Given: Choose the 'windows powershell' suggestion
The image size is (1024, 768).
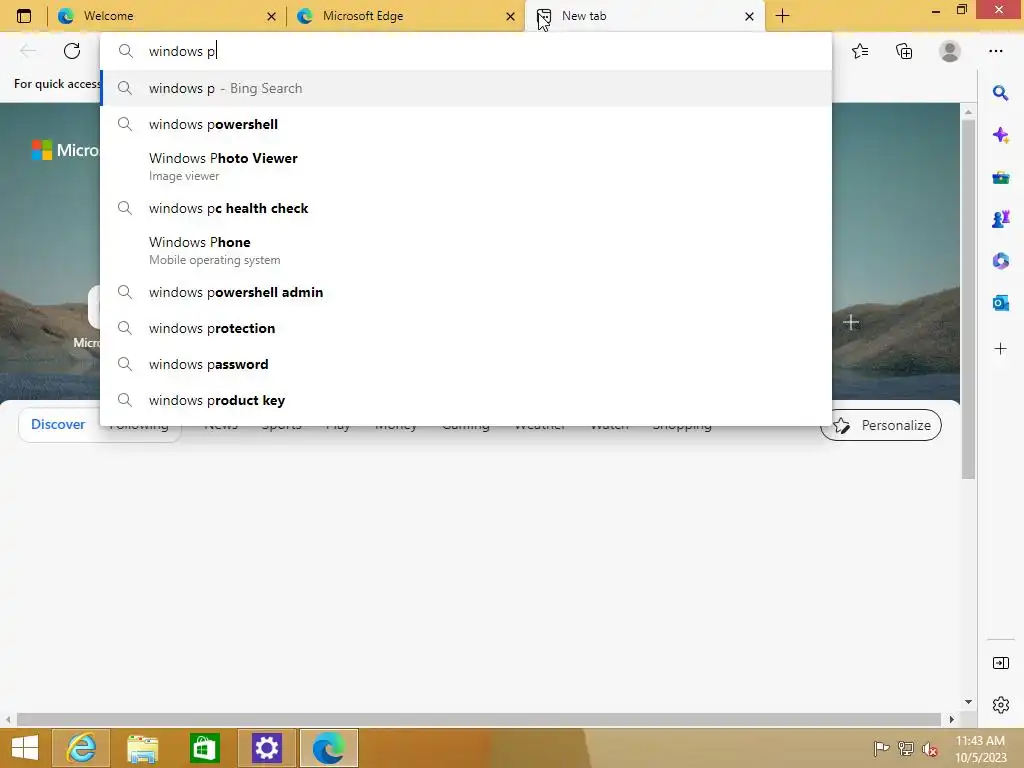Looking at the screenshot, I should (466, 124).
